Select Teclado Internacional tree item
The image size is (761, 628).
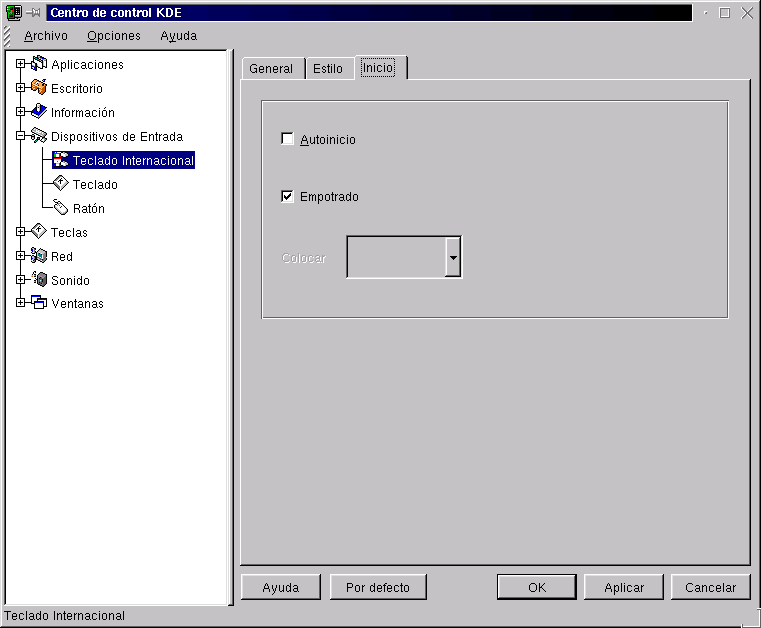click(x=132, y=160)
